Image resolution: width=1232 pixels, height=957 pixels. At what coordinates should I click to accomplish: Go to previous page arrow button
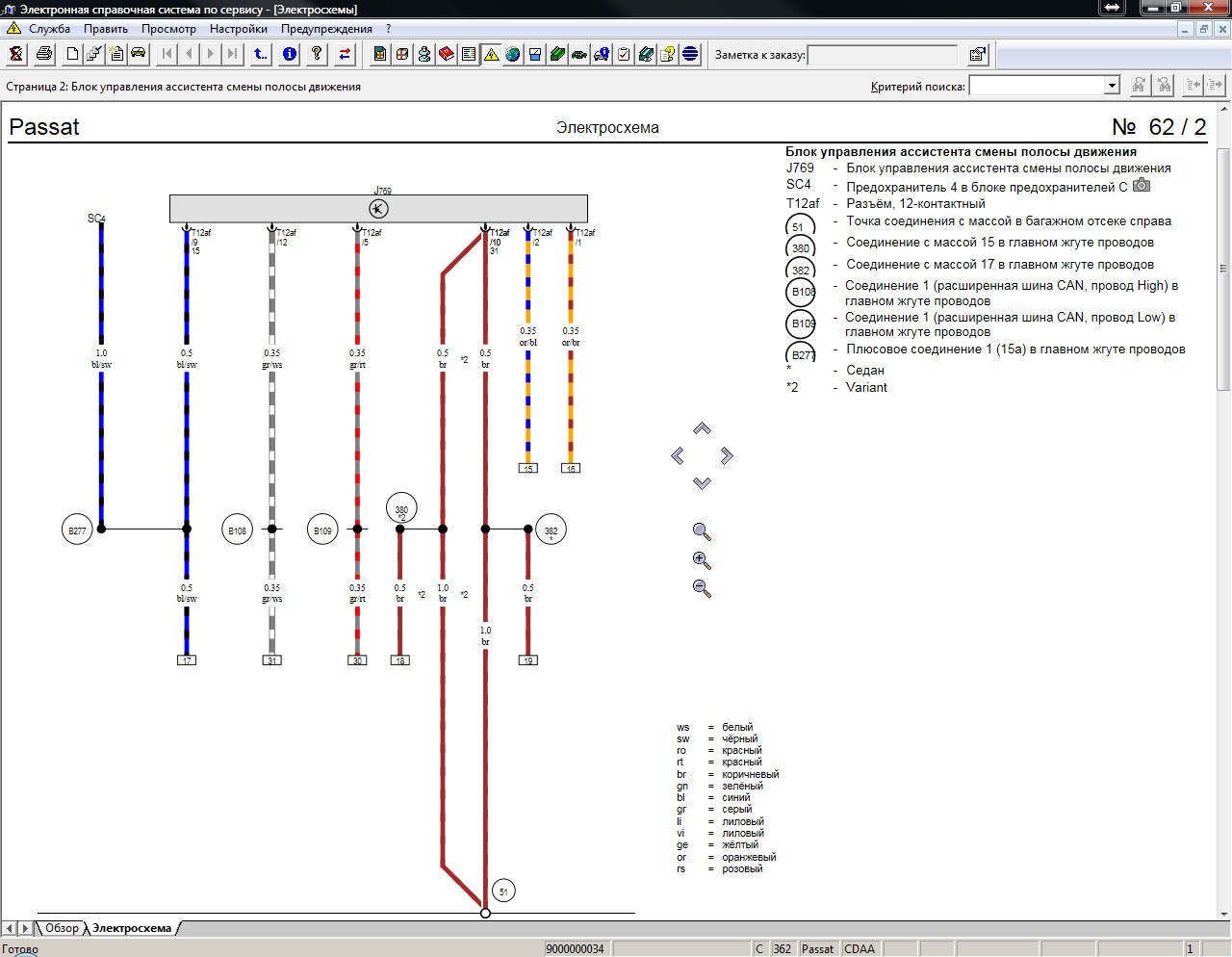(189, 55)
